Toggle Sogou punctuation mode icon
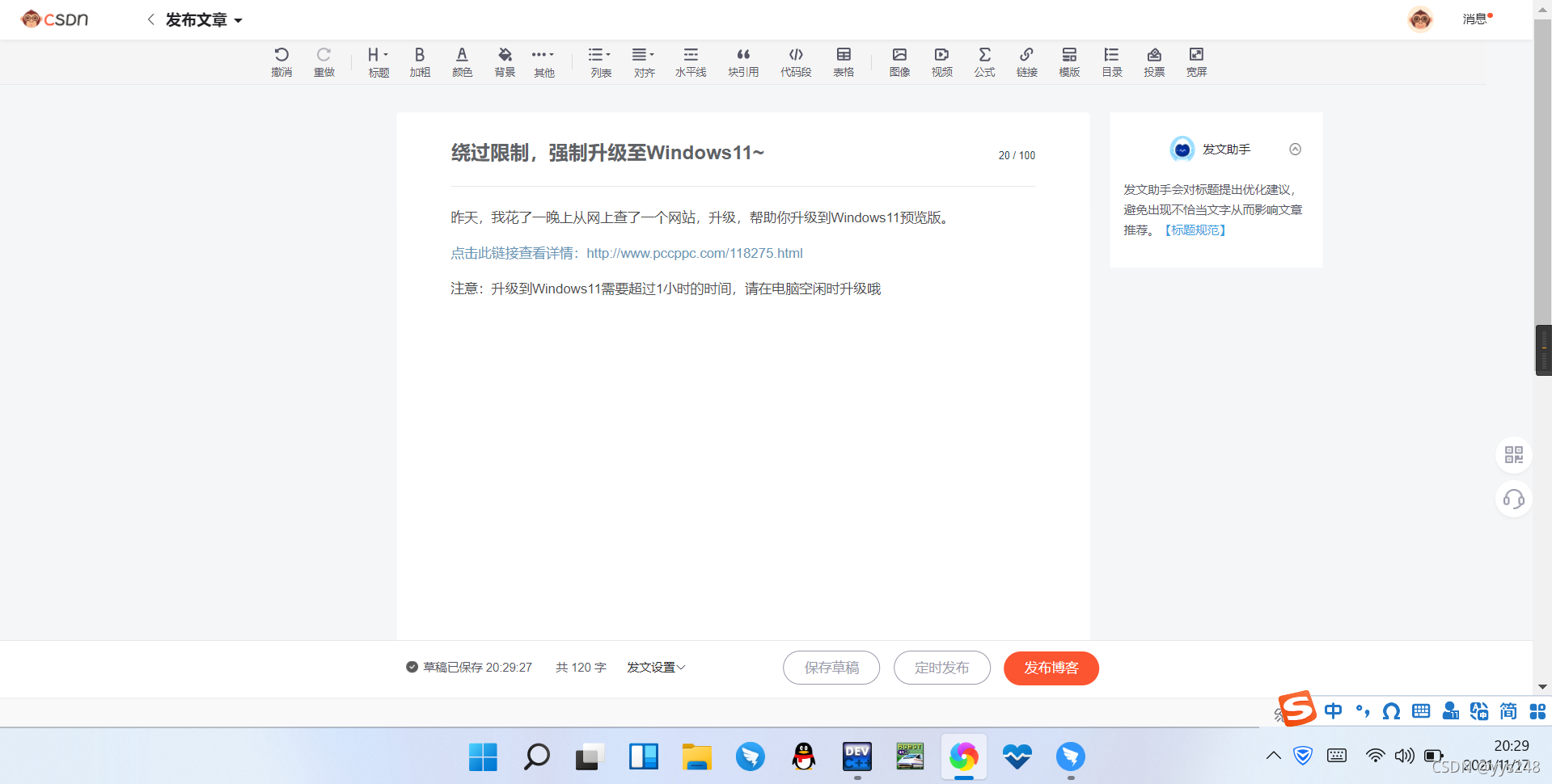 pyautogui.click(x=1363, y=711)
